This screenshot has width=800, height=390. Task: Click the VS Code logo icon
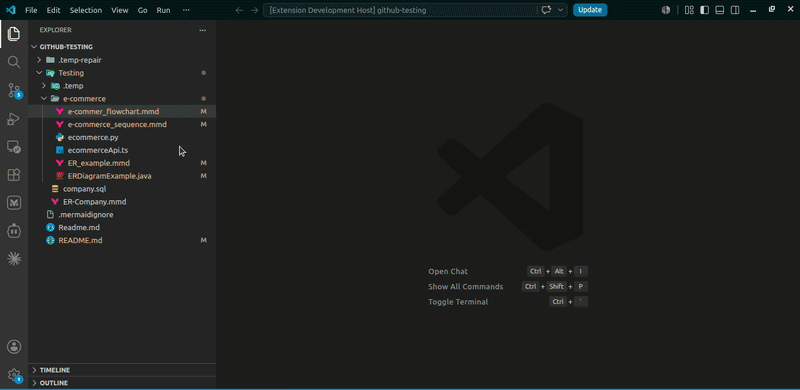pyautogui.click(x=11, y=10)
